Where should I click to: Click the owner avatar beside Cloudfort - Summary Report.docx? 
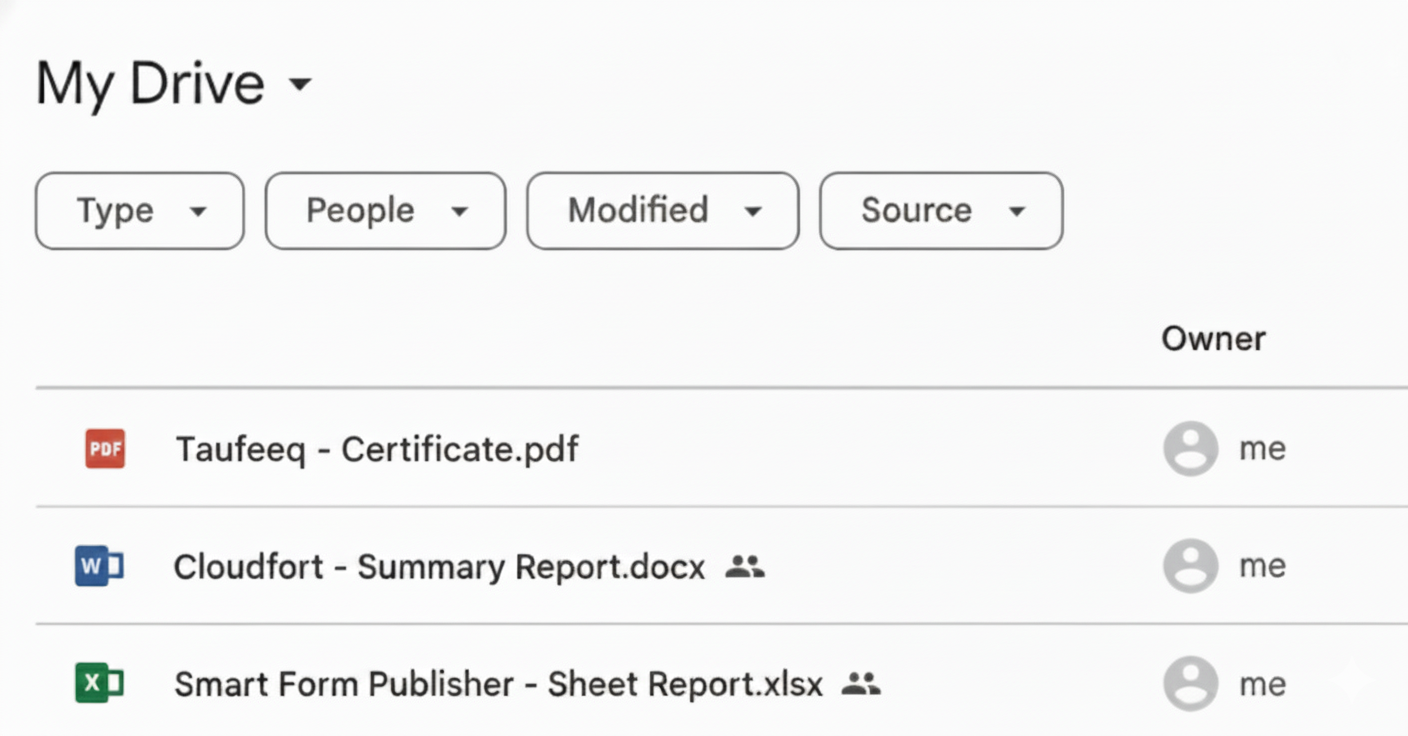1189,566
